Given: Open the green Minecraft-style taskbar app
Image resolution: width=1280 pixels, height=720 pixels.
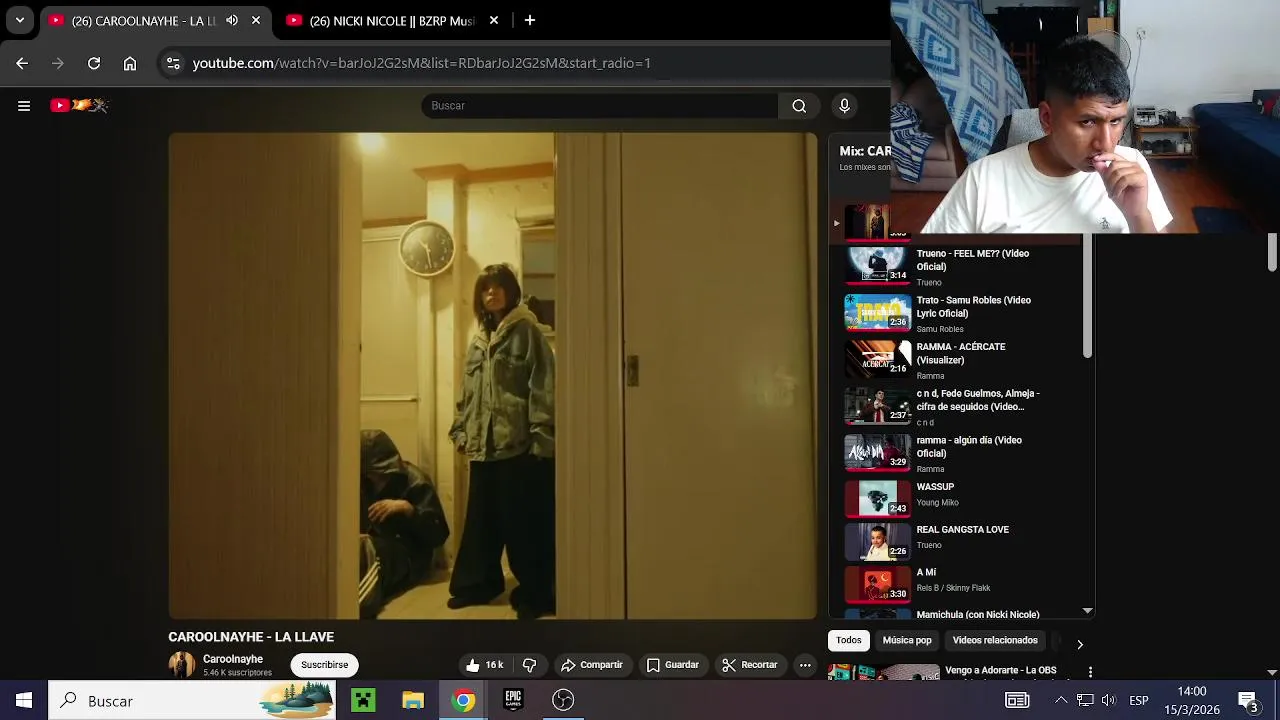Looking at the screenshot, I should [363, 700].
